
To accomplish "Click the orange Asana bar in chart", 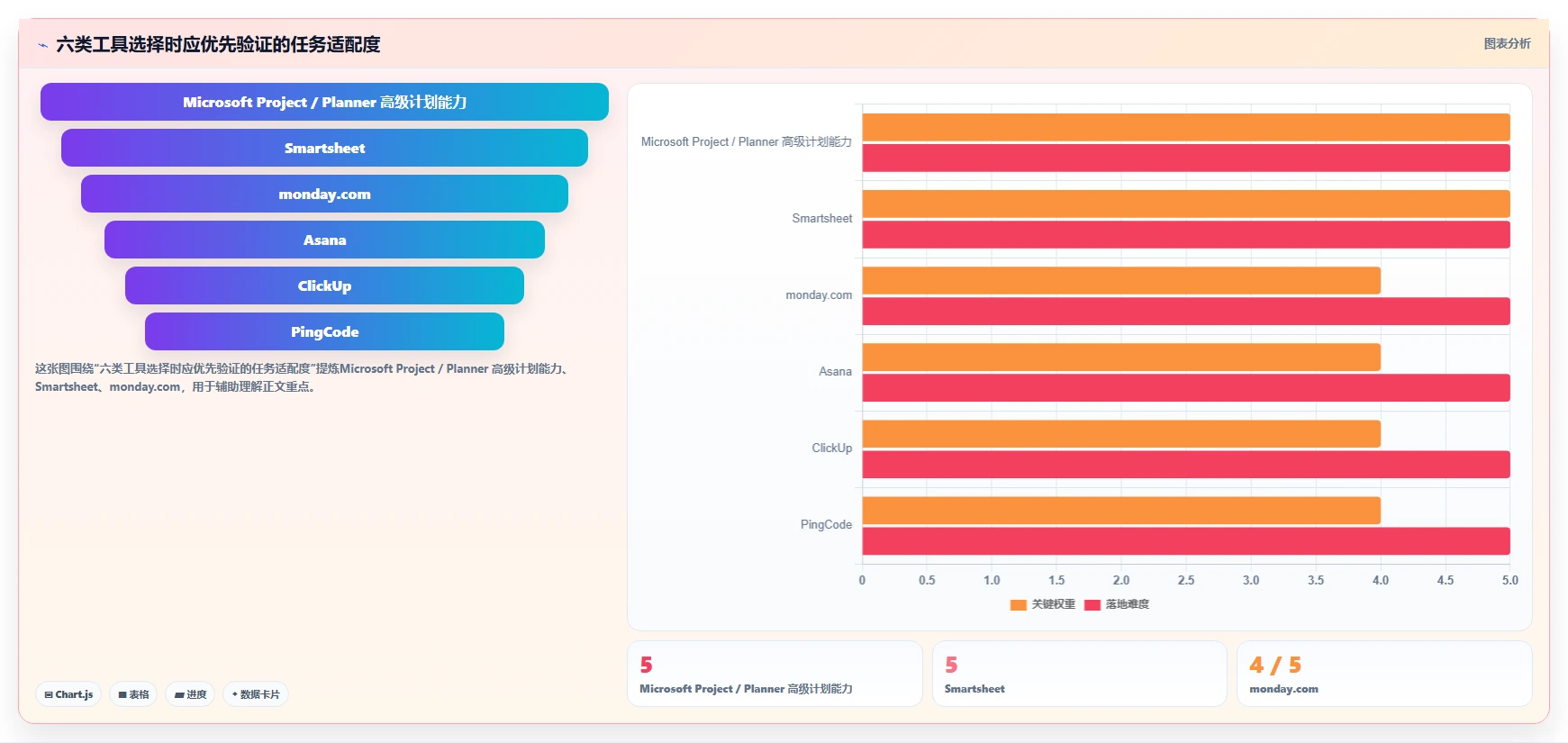I will click(x=1121, y=357).
